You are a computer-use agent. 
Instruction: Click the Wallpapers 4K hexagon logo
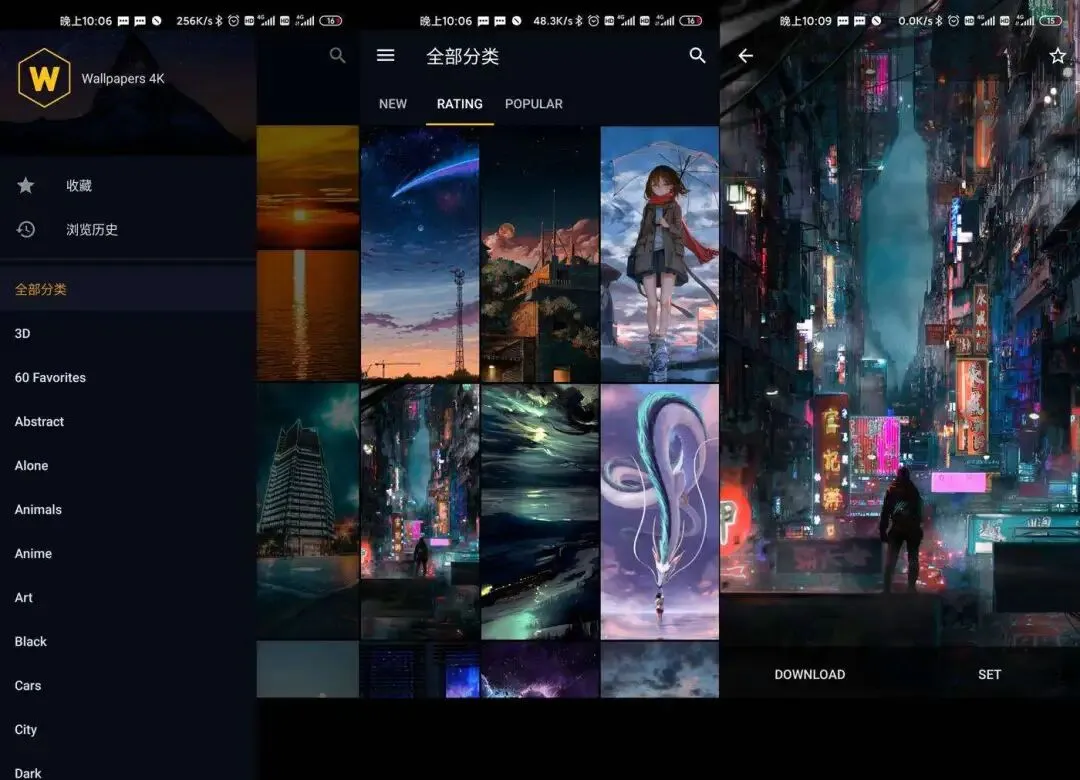pos(44,78)
